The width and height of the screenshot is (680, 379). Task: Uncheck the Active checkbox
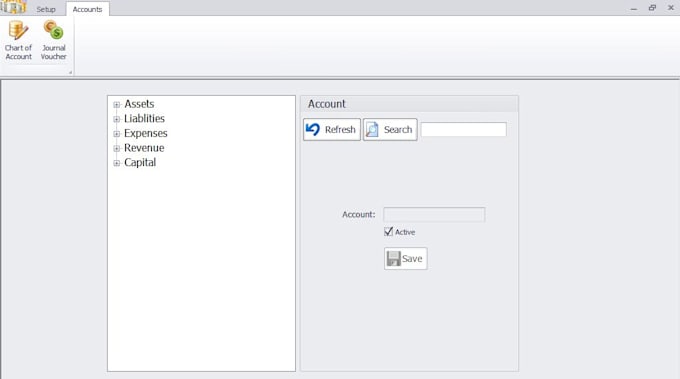point(389,232)
